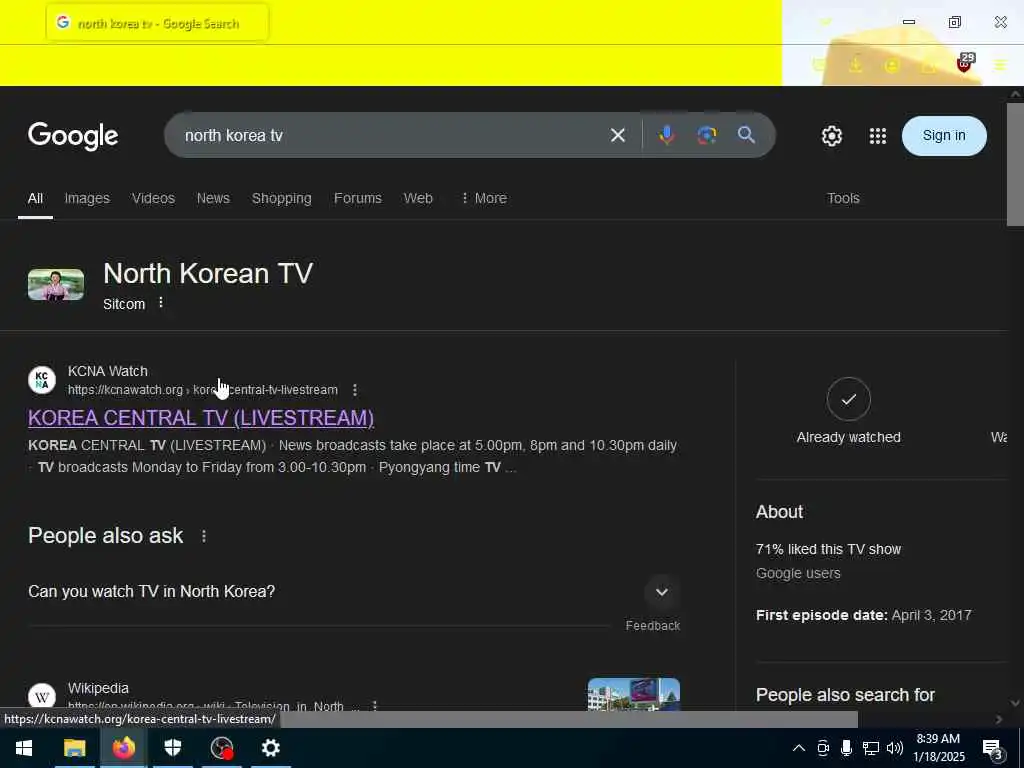This screenshot has height=768, width=1024.
Task: Click the Sign in button
Action: (x=944, y=136)
